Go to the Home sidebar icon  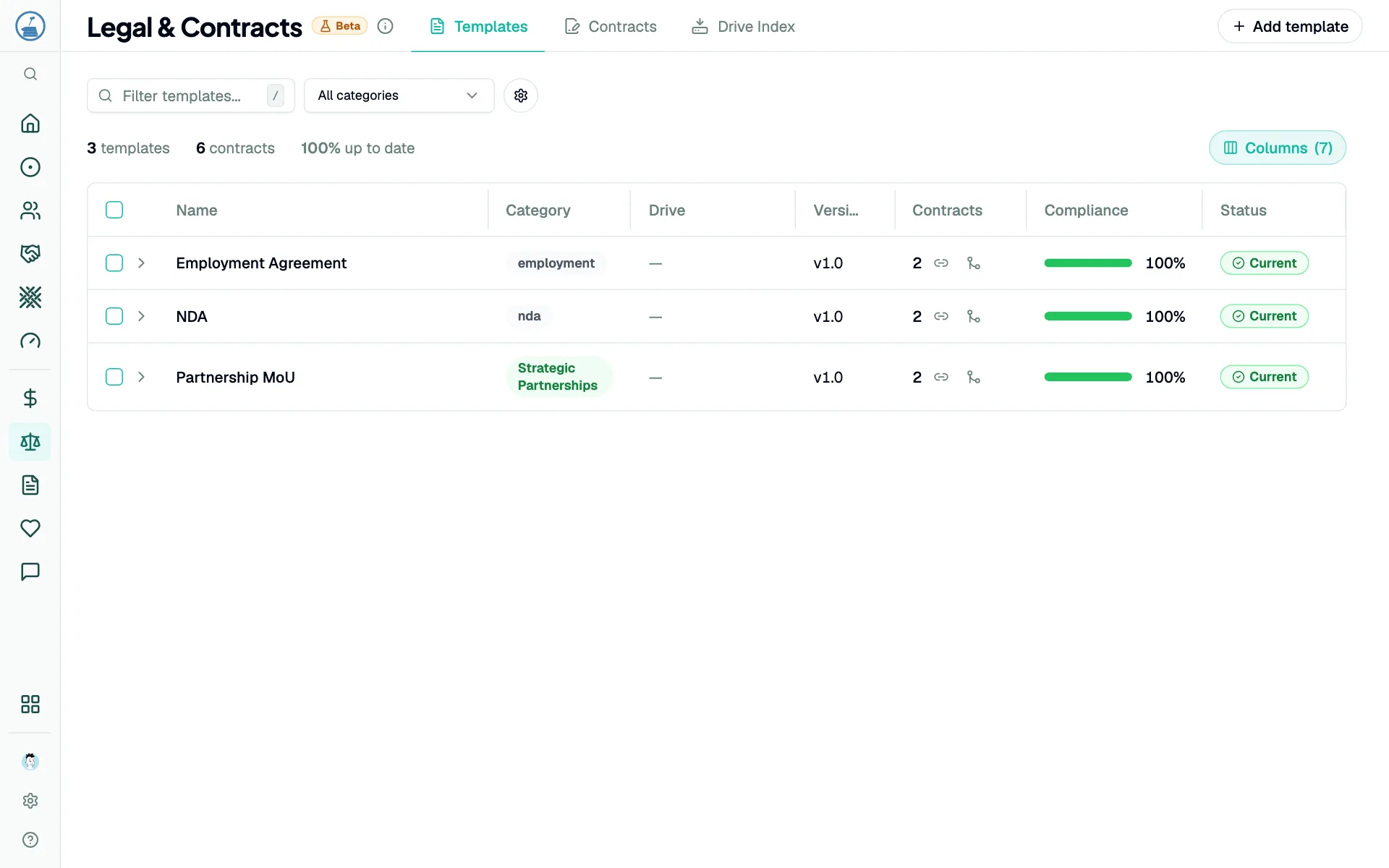click(x=30, y=124)
